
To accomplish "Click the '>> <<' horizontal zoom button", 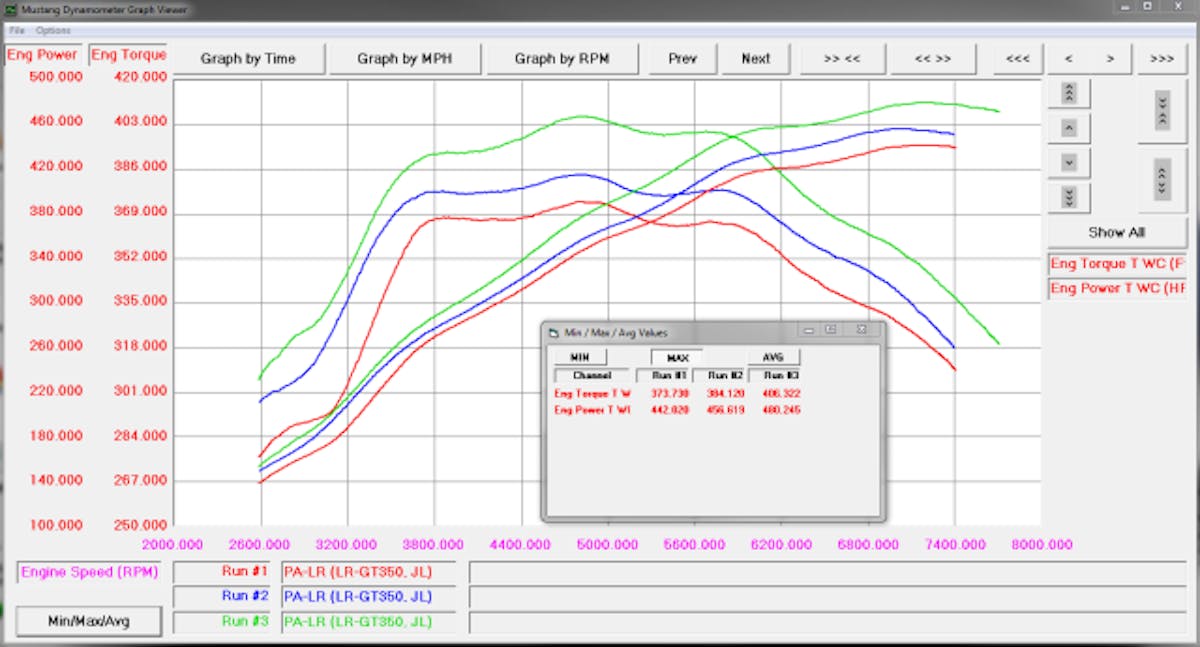I will pyautogui.click(x=841, y=58).
